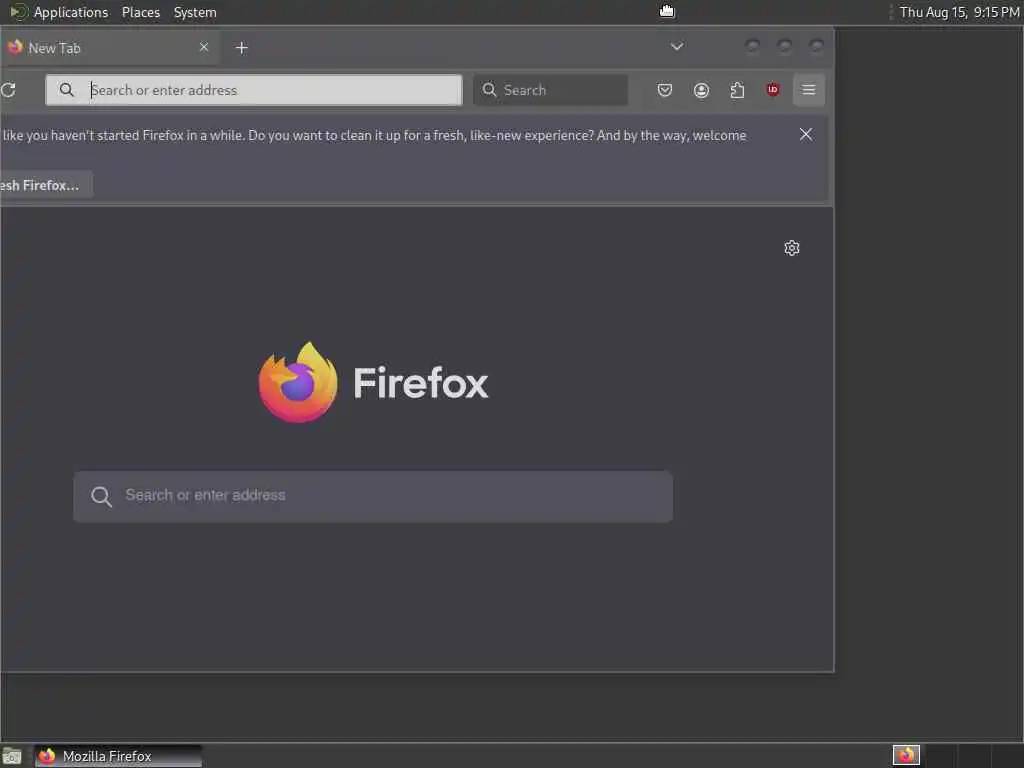Open a new tab with the plus button

pos(242,48)
